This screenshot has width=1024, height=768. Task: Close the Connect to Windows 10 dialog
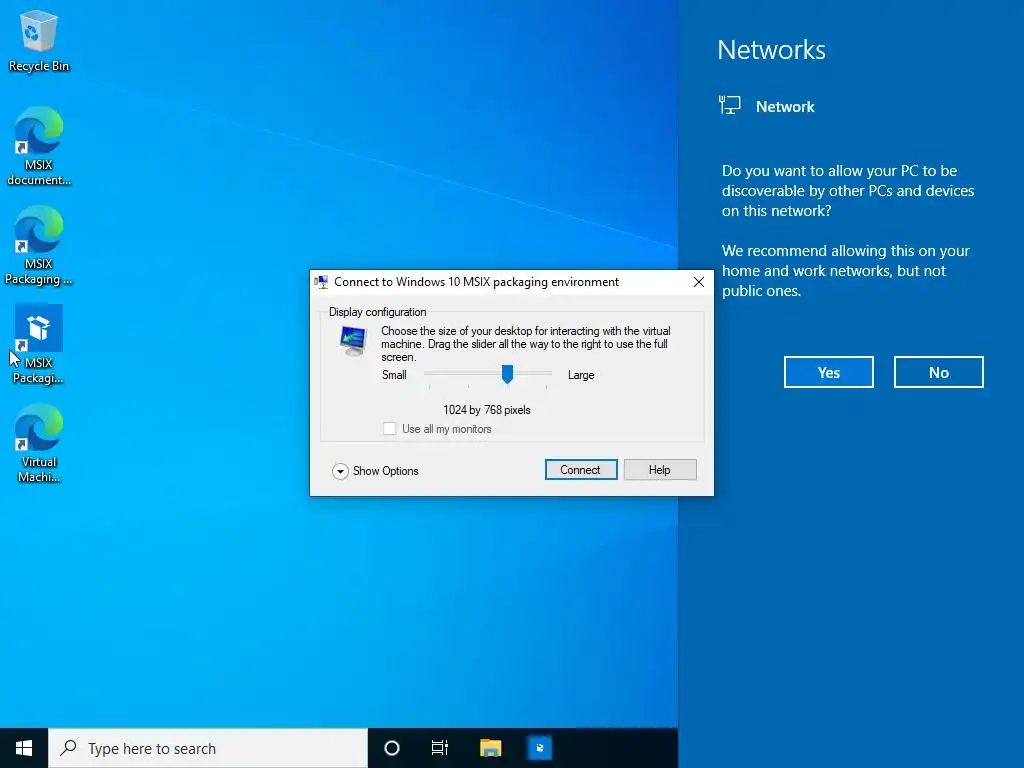tap(698, 282)
